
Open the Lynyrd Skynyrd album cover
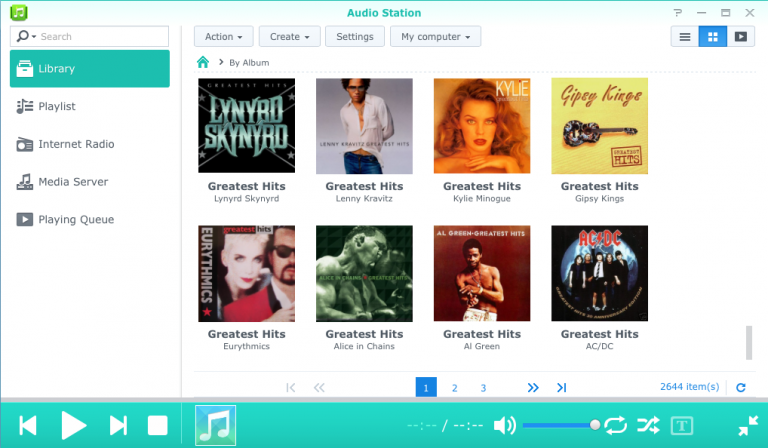[x=246, y=125]
